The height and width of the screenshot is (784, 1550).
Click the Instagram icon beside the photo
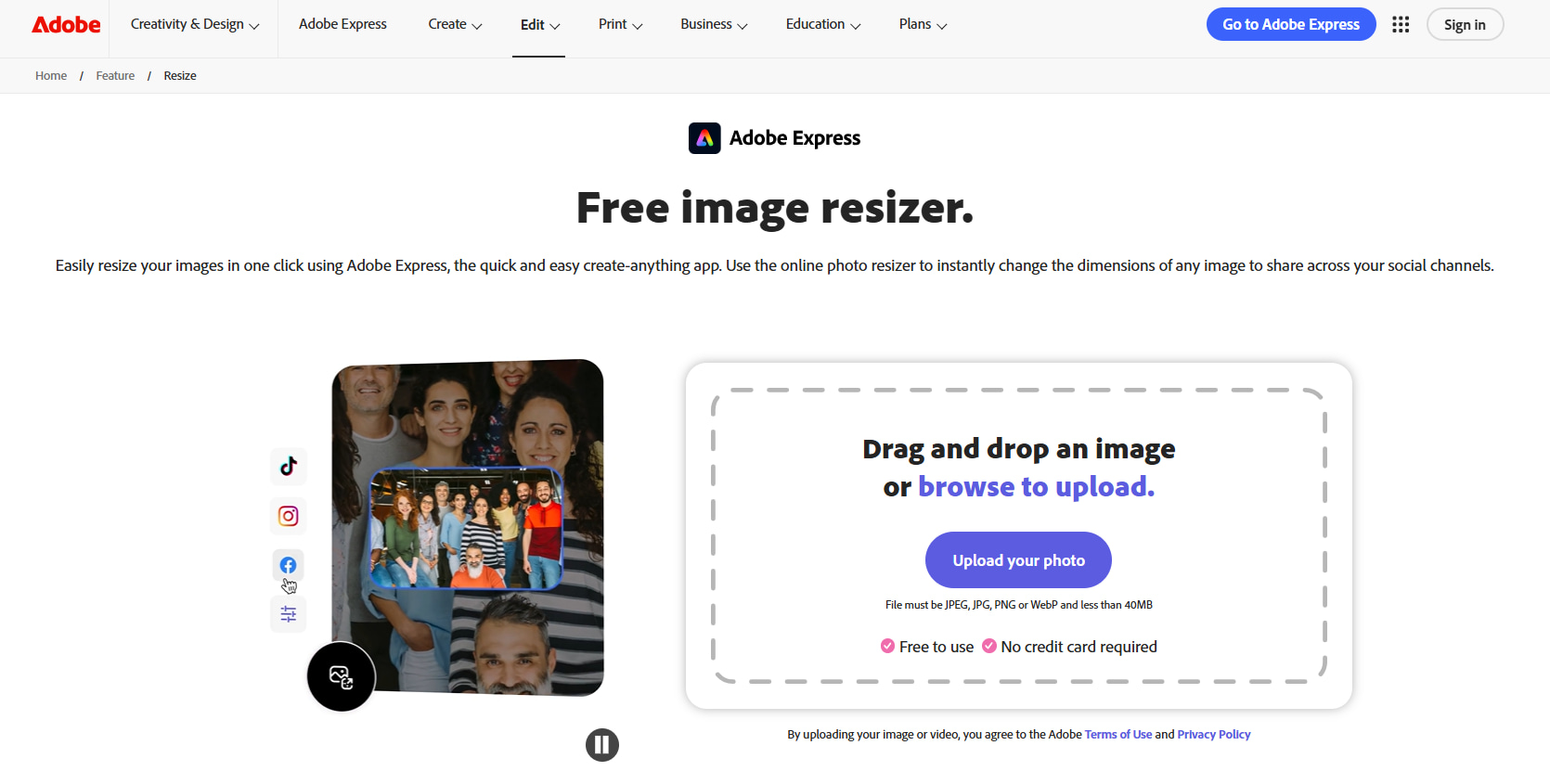pyautogui.click(x=289, y=516)
